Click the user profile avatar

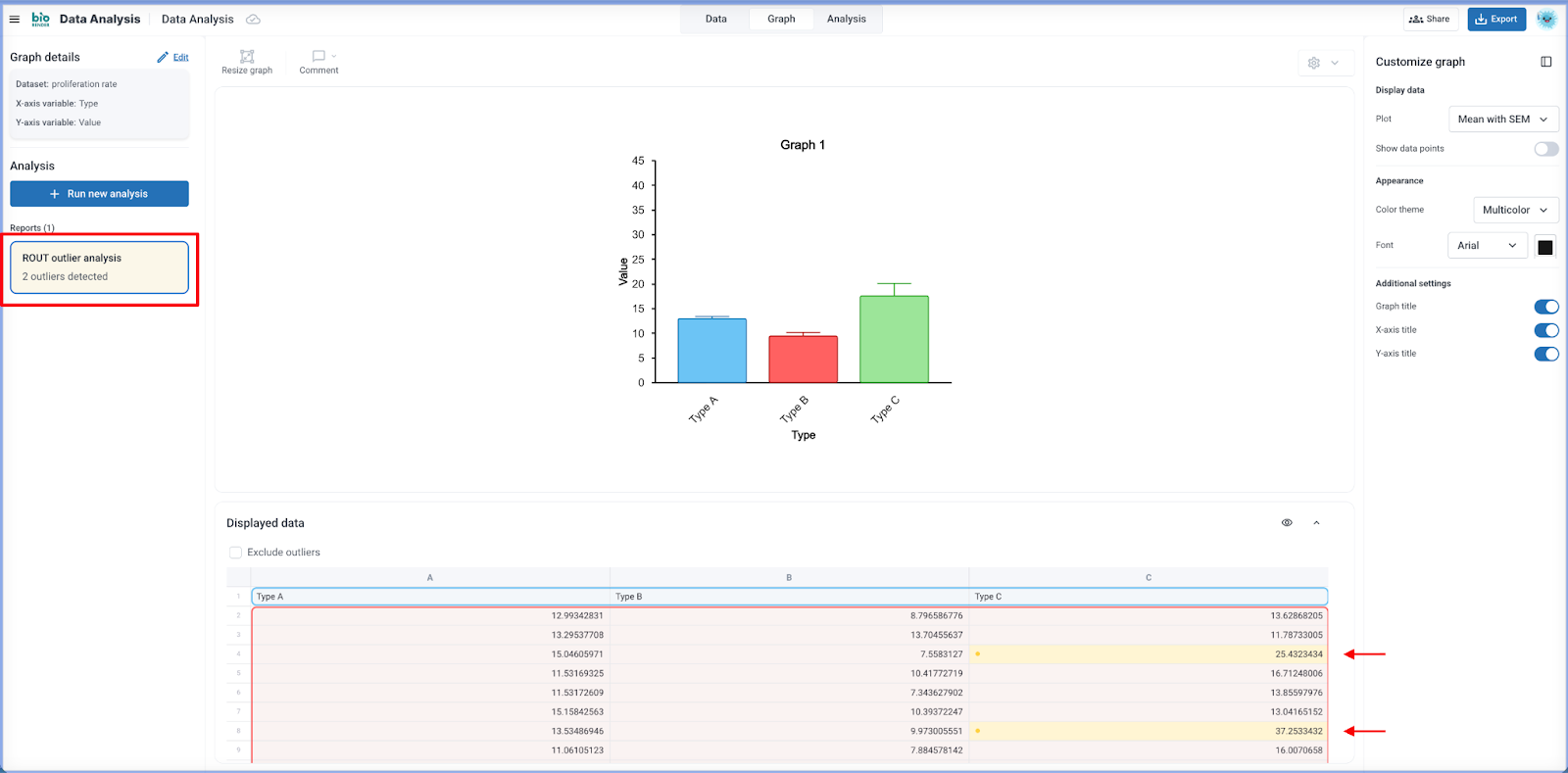1546,20
